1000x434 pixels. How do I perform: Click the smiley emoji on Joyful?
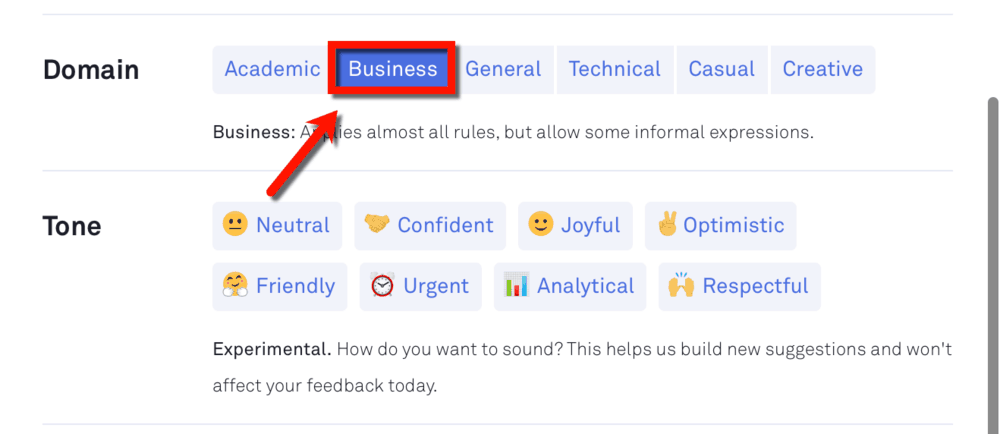tap(541, 225)
